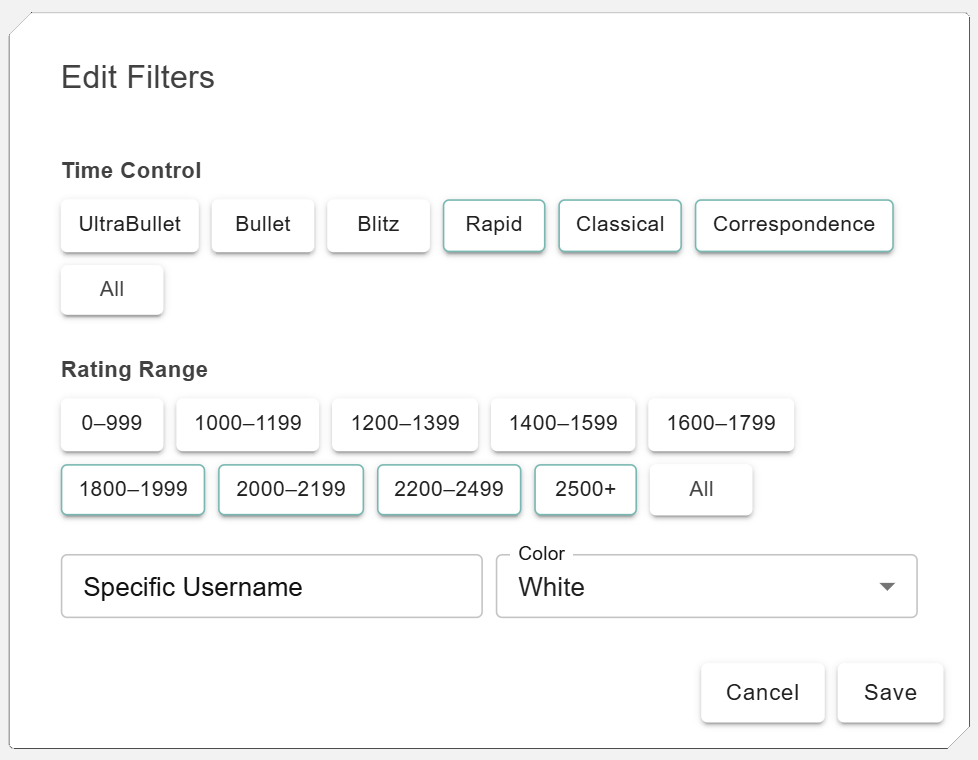The width and height of the screenshot is (978, 760).
Task: Select All under Time Control
Action: (x=112, y=290)
